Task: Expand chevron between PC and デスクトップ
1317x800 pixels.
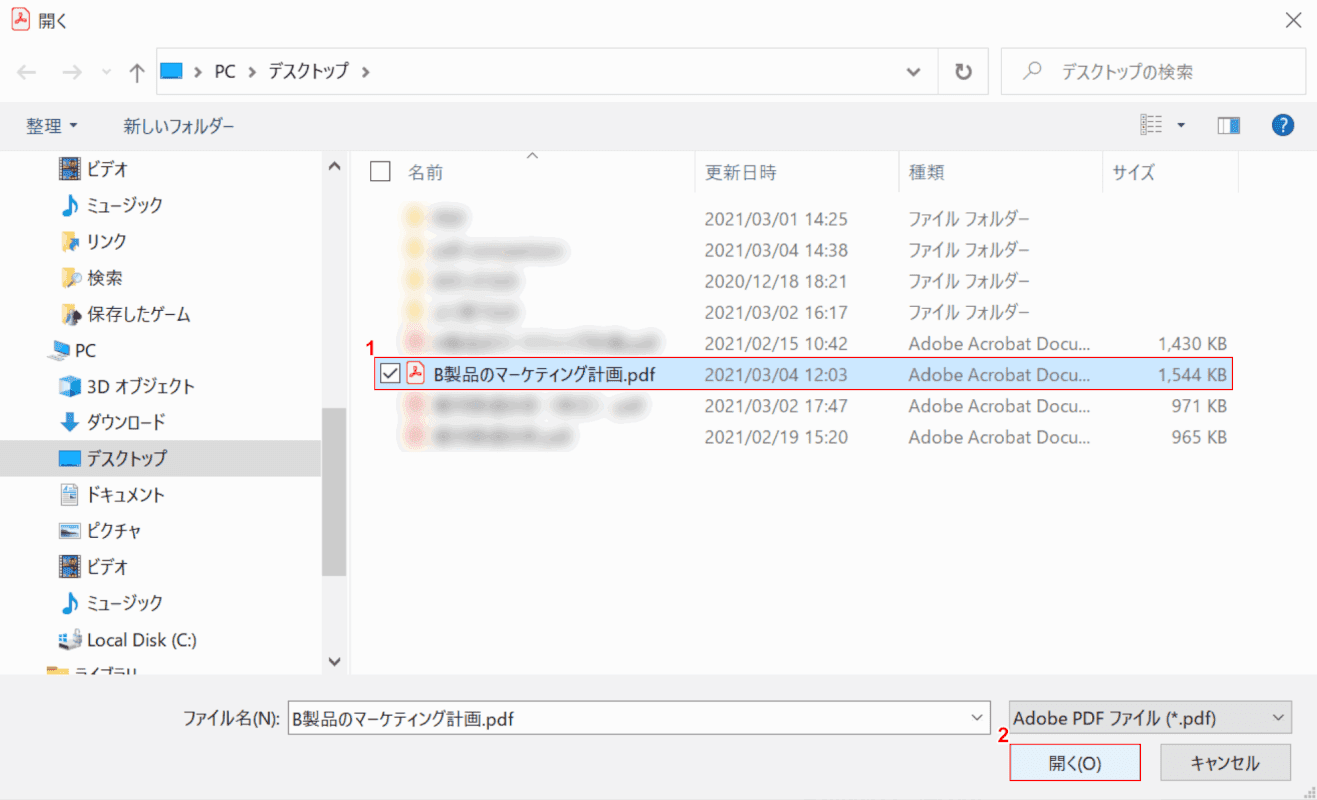Action: [252, 72]
